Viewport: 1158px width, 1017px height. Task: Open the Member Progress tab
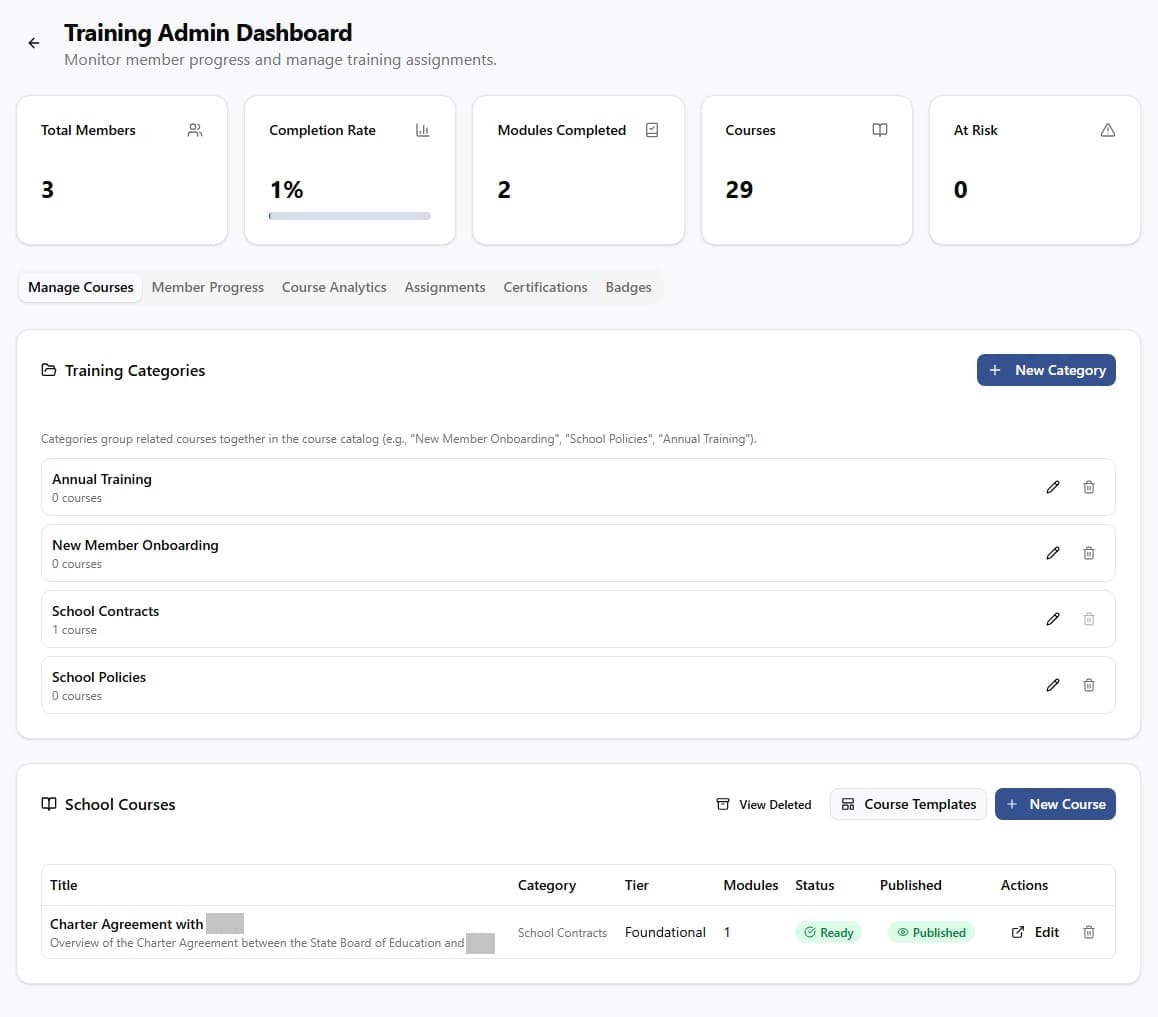208,287
